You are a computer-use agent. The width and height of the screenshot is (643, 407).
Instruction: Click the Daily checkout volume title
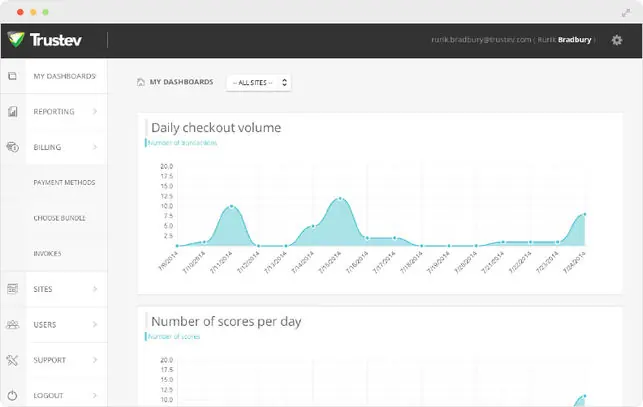(x=216, y=128)
